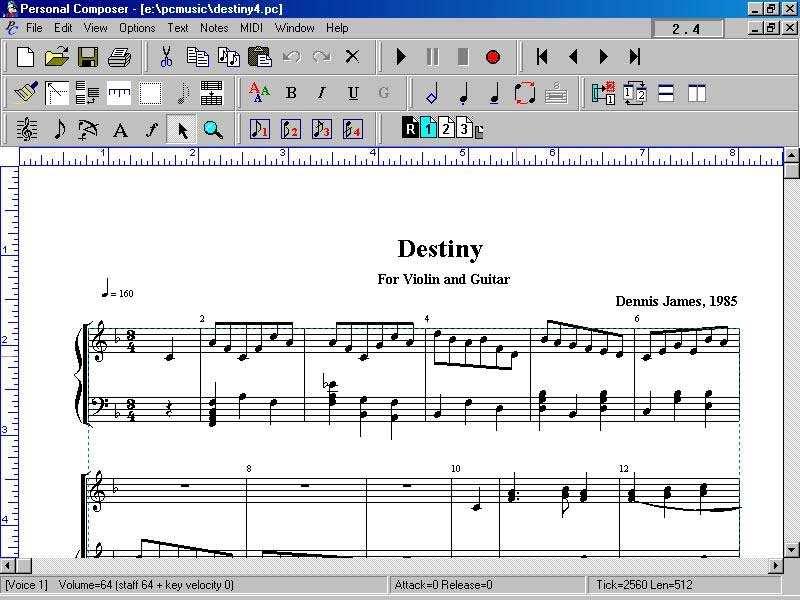Cut selection with the scissors icon

coord(166,57)
